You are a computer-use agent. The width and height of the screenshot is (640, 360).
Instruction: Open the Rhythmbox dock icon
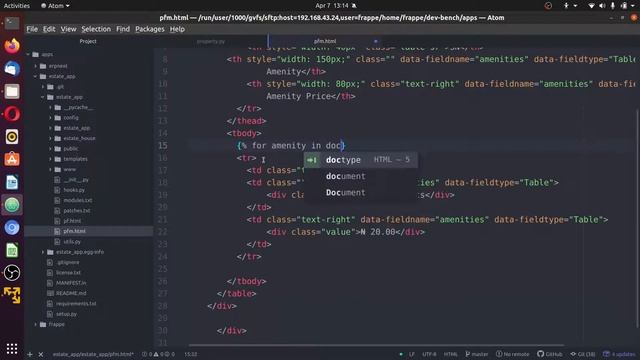pyautogui.click(x=12, y=137)
